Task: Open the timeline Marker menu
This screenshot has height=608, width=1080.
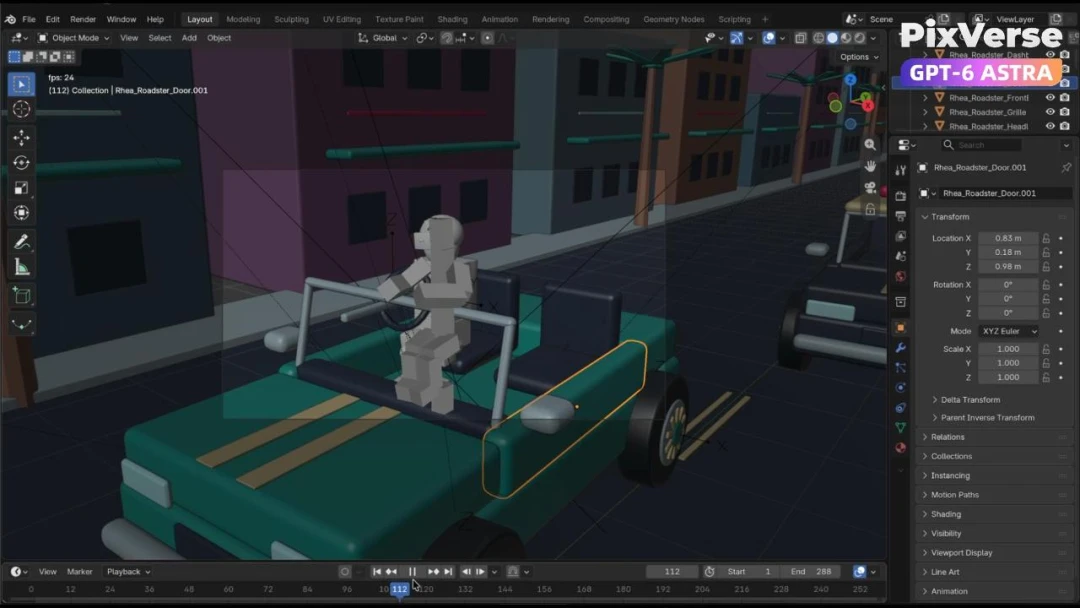Action: (79, 572)
